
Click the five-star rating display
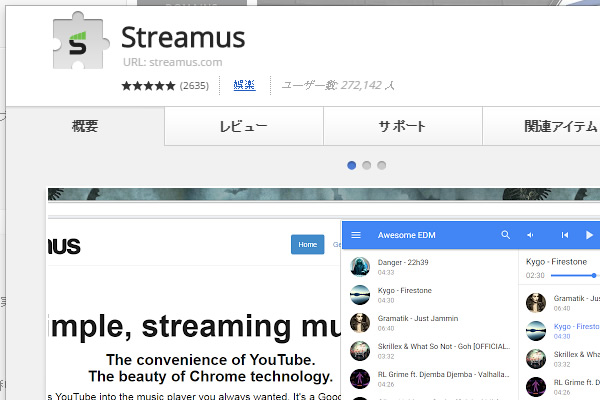coord(148,85)
